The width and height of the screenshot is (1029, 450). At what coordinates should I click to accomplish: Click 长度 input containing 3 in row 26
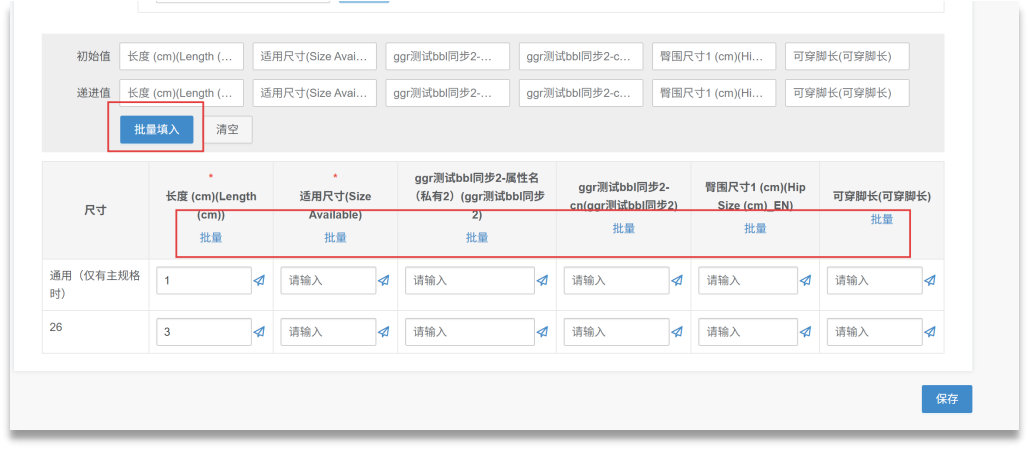pyautogui.click(x=204, y=331)
